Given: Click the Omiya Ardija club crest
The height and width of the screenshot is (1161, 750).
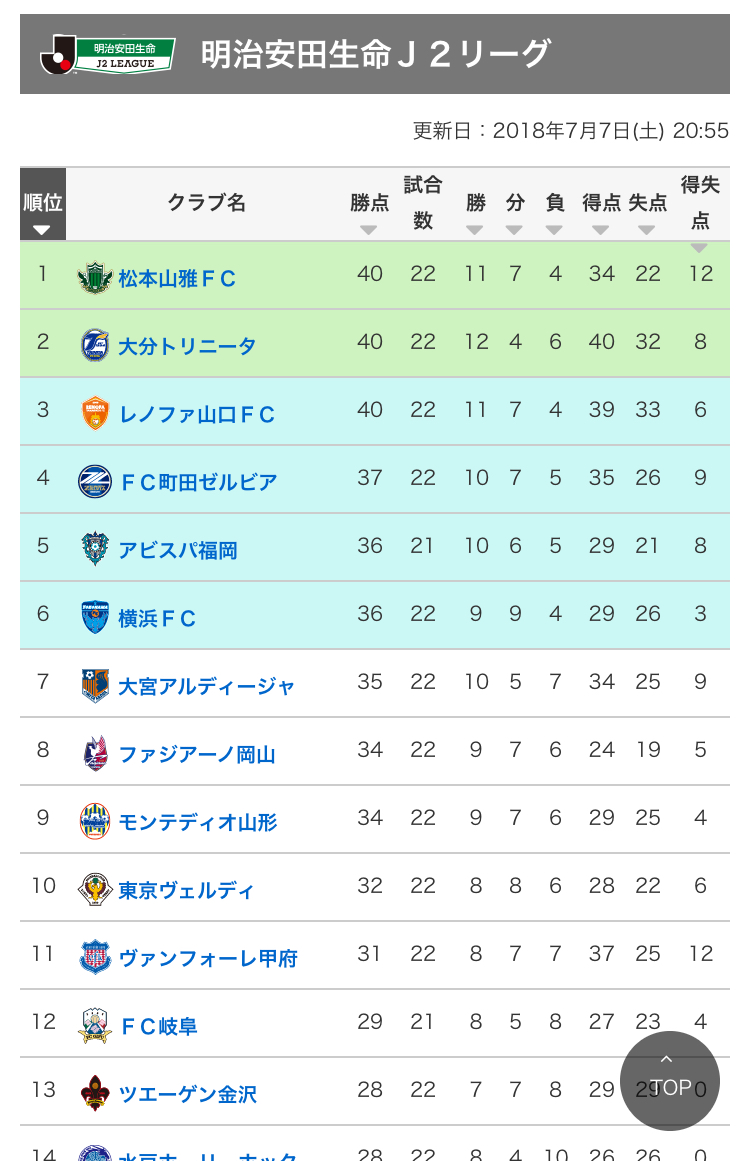Looking at the screenshot, I should click(95, 685).
